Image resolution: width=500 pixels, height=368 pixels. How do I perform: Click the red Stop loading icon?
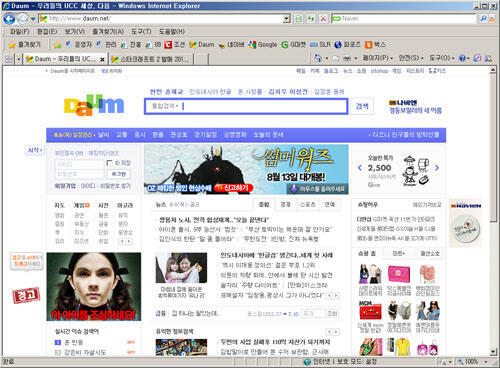(x=323, y=19)
